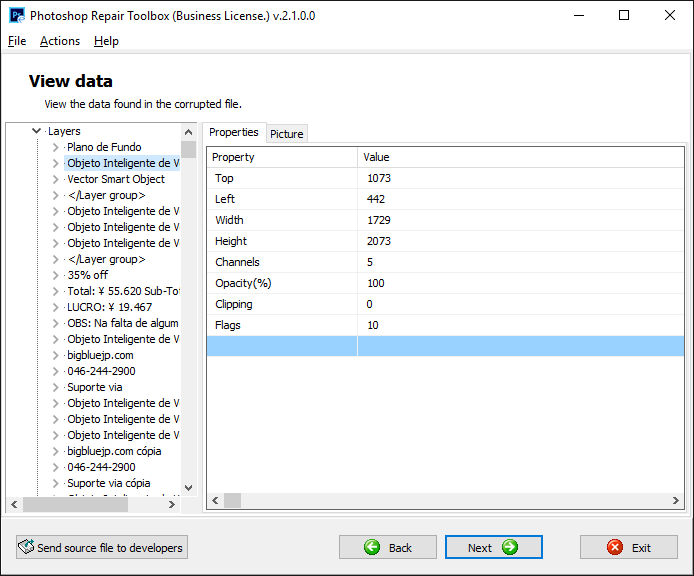Open the Actions menu
This screenshot has width=694, height=576.
[60, 41]
